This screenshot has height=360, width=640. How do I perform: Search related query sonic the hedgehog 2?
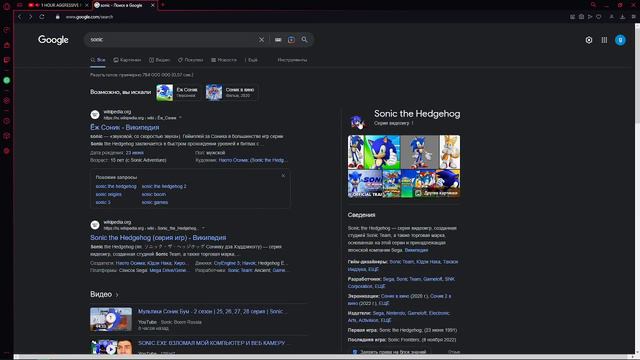[x=164, y=186]
